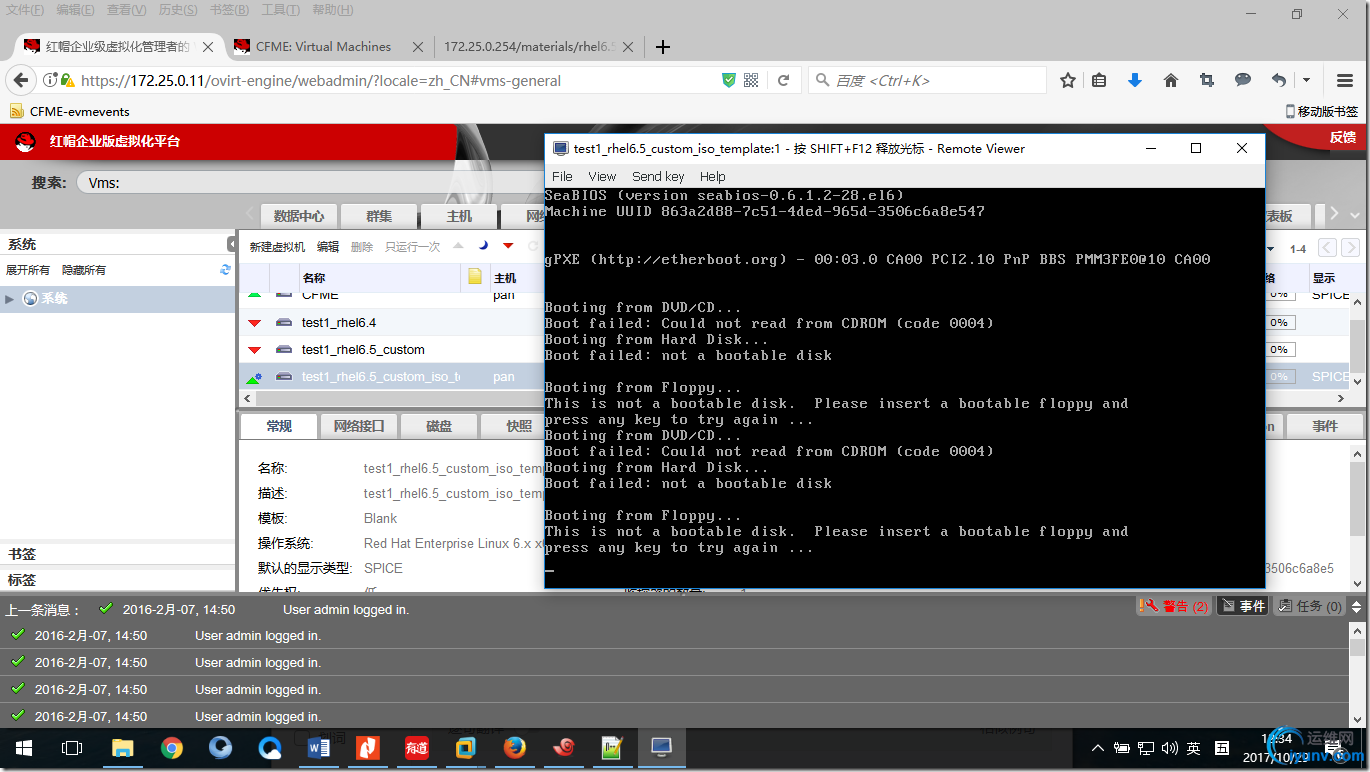
Task: Switch to the 172.25.0.254/materials tab
Action: tap(530, 47)
